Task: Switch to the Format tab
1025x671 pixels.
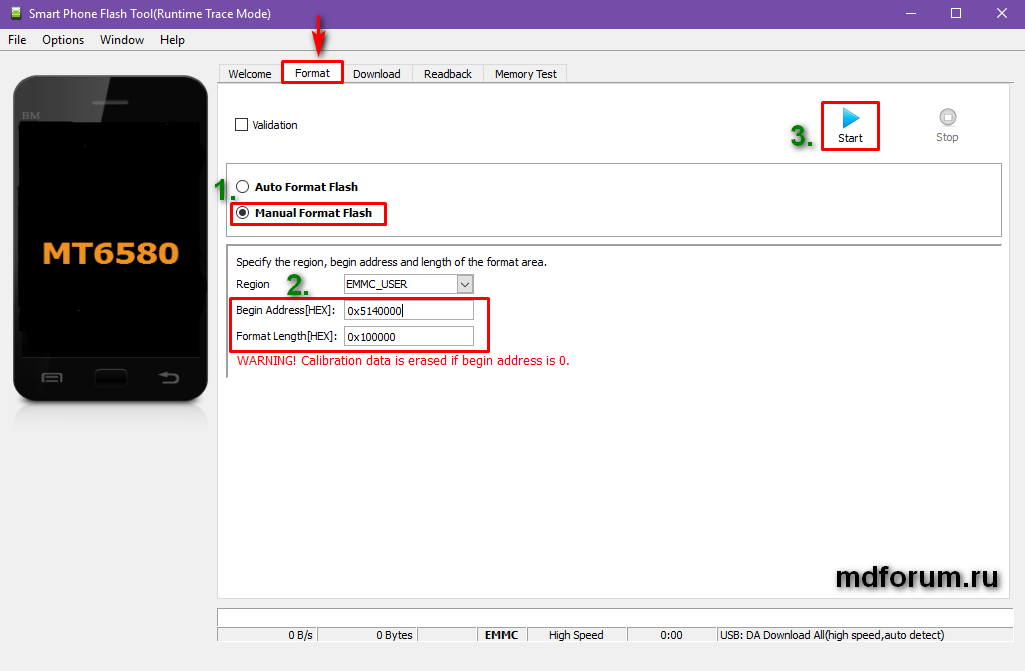Action: pyautogui.click(x=312, y=73)
